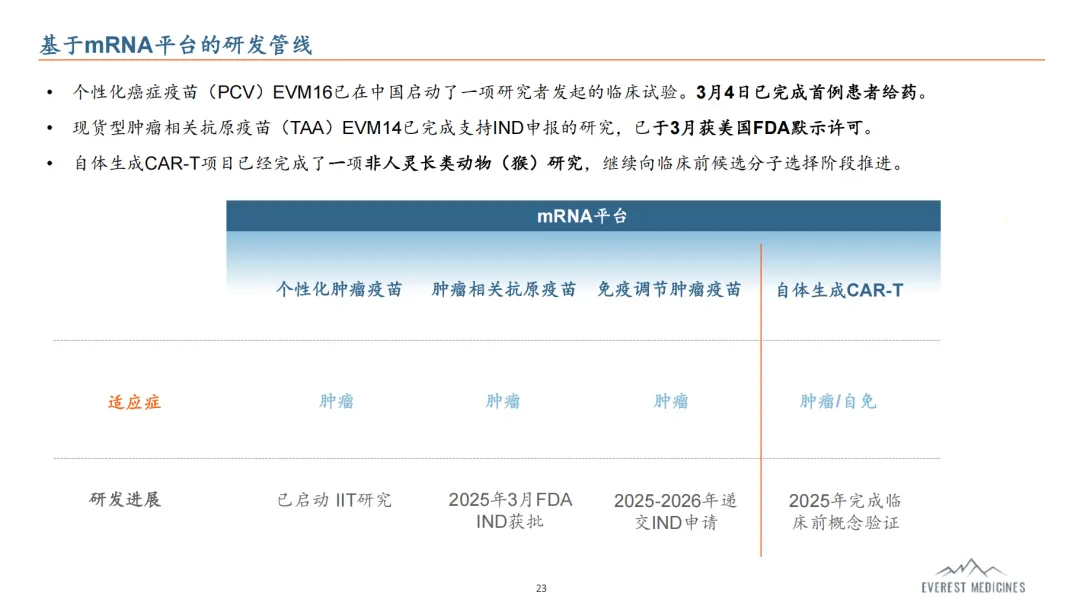Click page number 23 at the bottom

pos(541,588)
